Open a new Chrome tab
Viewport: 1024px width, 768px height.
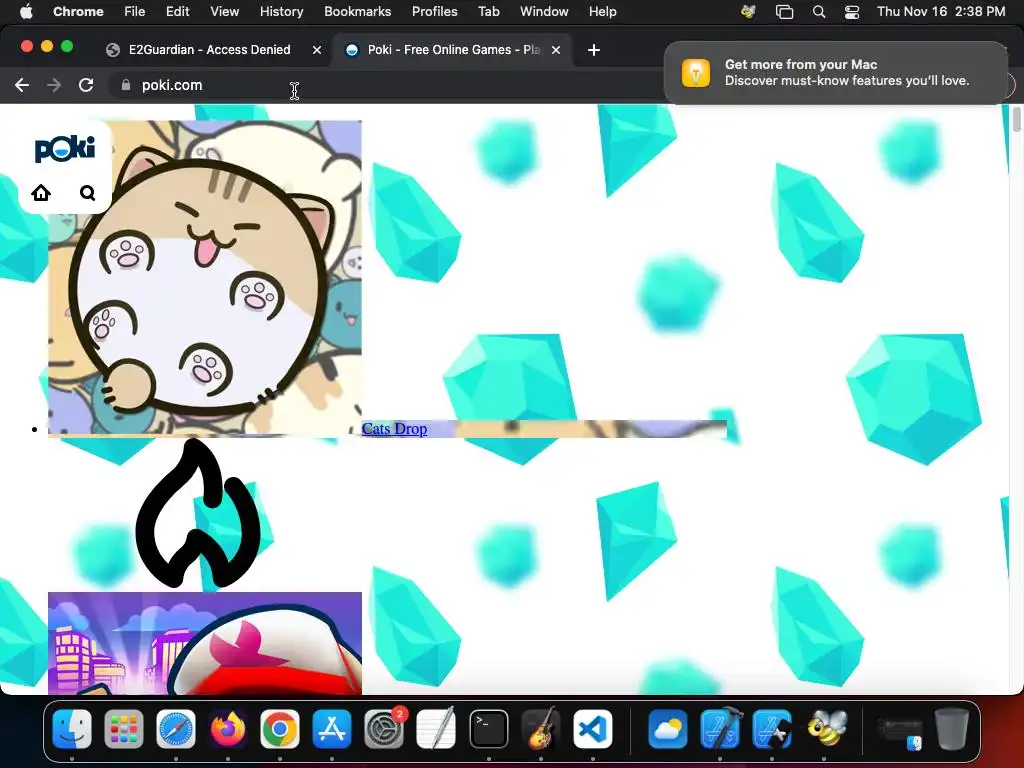[x=594, y=50]
